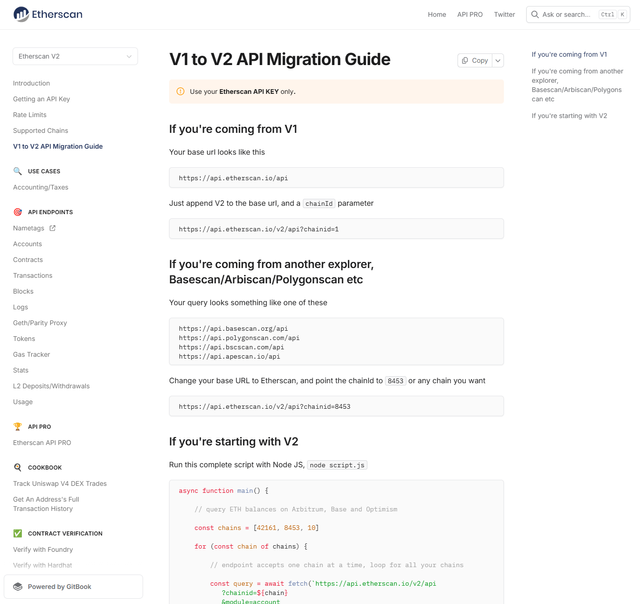The height and width of the screenshot is (604, 640).
Task: Click the inline '8453' code tag
Action: [395, 381]
